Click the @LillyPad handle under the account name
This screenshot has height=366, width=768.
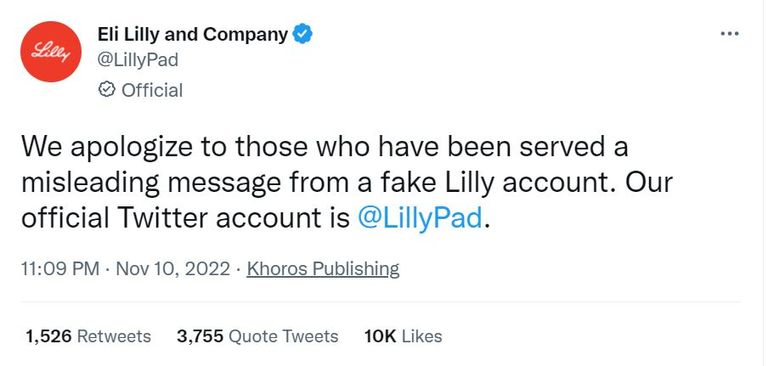tap(138, 61)
